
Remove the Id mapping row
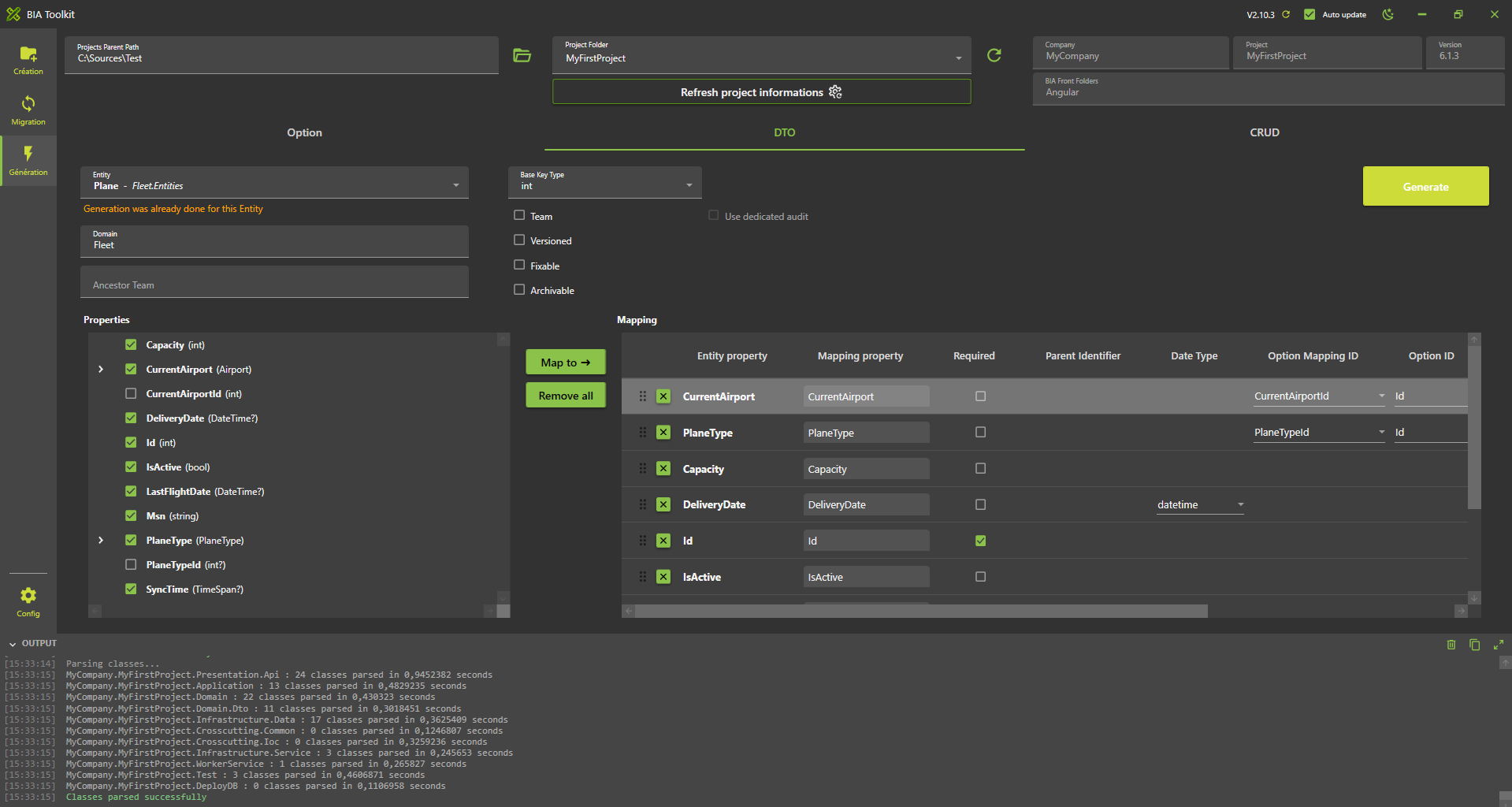[663, 541]
